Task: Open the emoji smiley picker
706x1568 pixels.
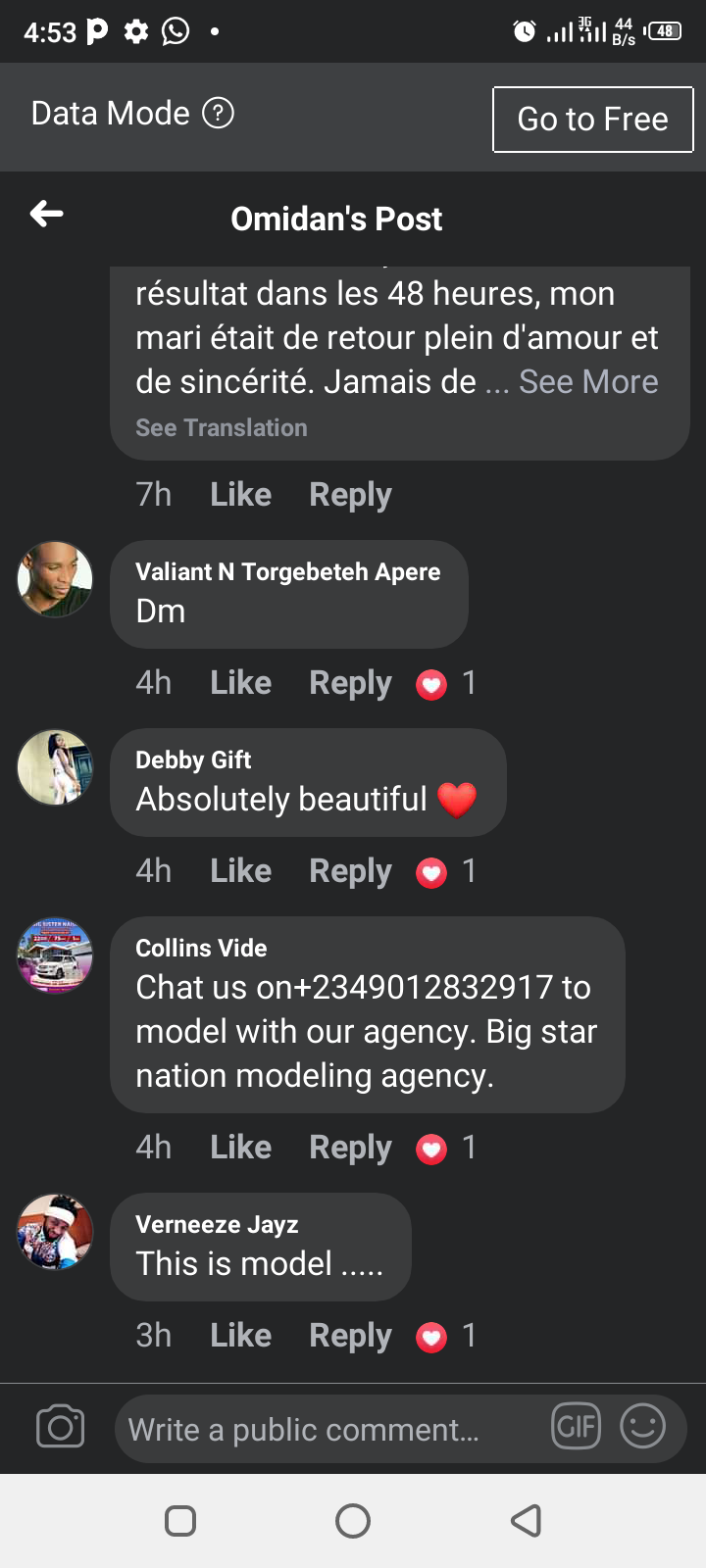Action: [x=643, y=1426]
